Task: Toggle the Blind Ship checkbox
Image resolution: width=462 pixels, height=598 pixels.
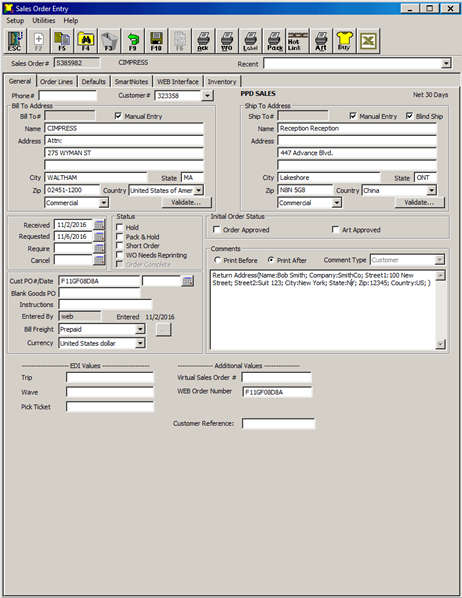Action: tap(409, 116)
